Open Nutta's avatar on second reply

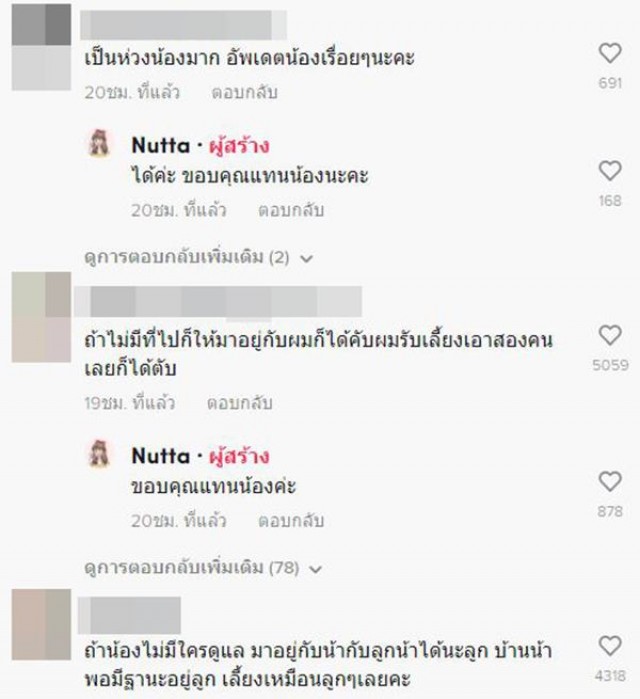[99, 454]
